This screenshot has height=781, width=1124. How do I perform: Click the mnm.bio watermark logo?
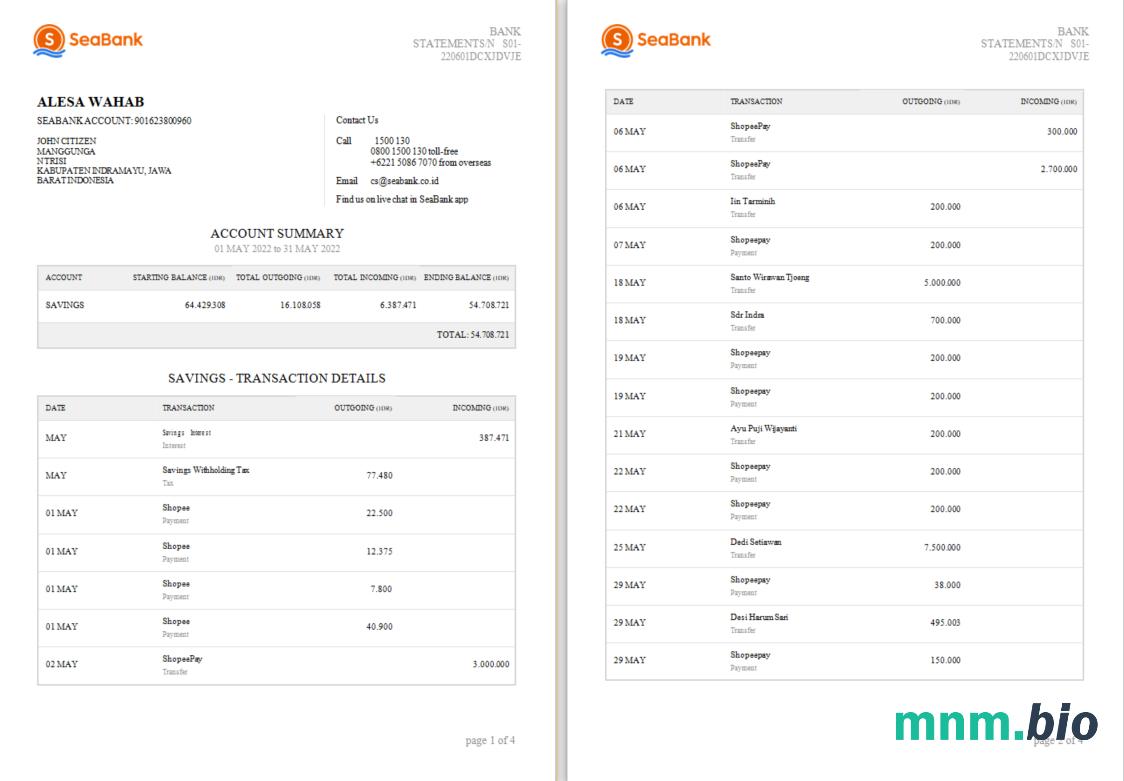[x=995, y=722]
